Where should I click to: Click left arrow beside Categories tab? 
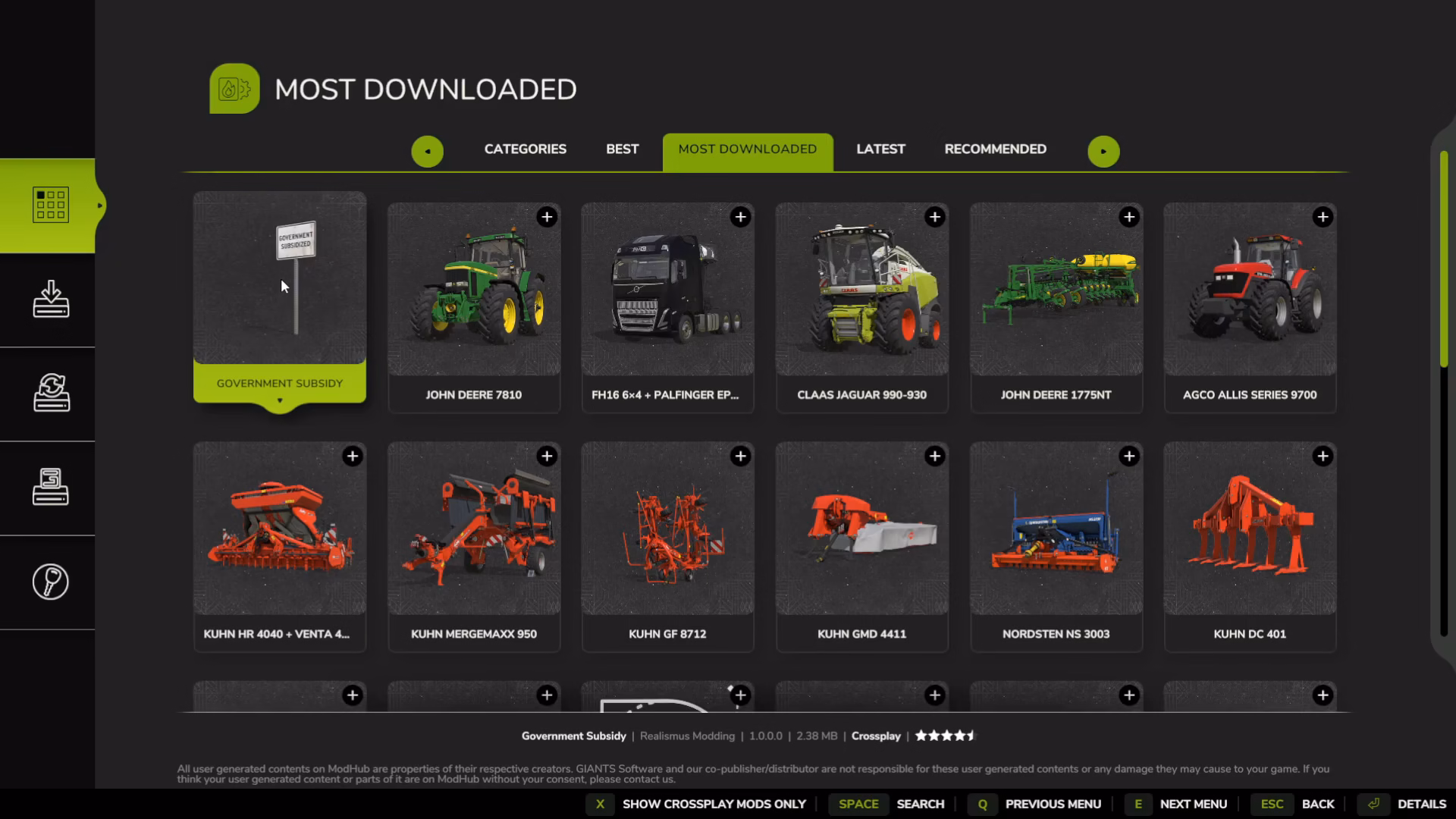(x=428, y=152)
